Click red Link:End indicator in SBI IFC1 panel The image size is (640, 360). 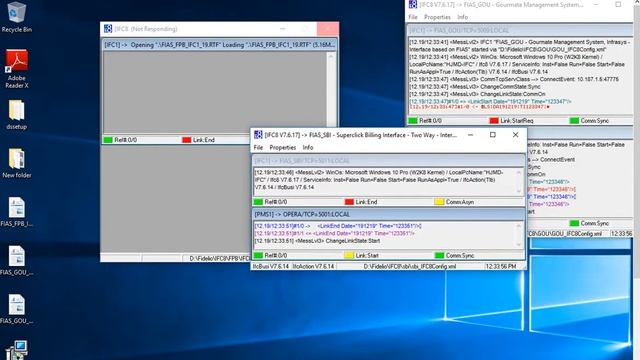point(349,202)
